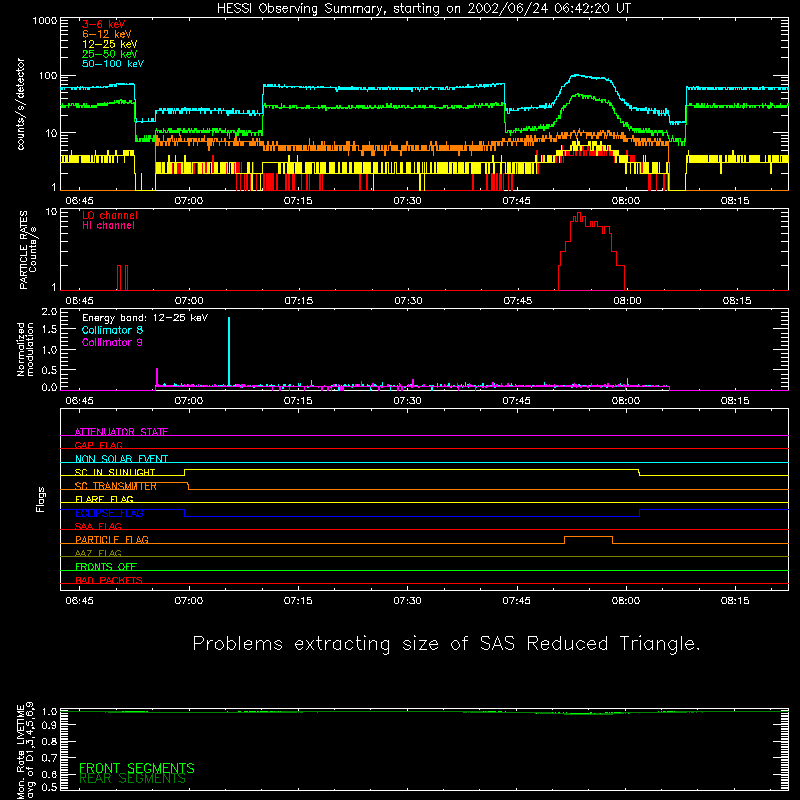The height and width of the screenshot is (800, 800).
Task: Click the 07:30 tick label under the flags plot
Action: coord(407,601)
